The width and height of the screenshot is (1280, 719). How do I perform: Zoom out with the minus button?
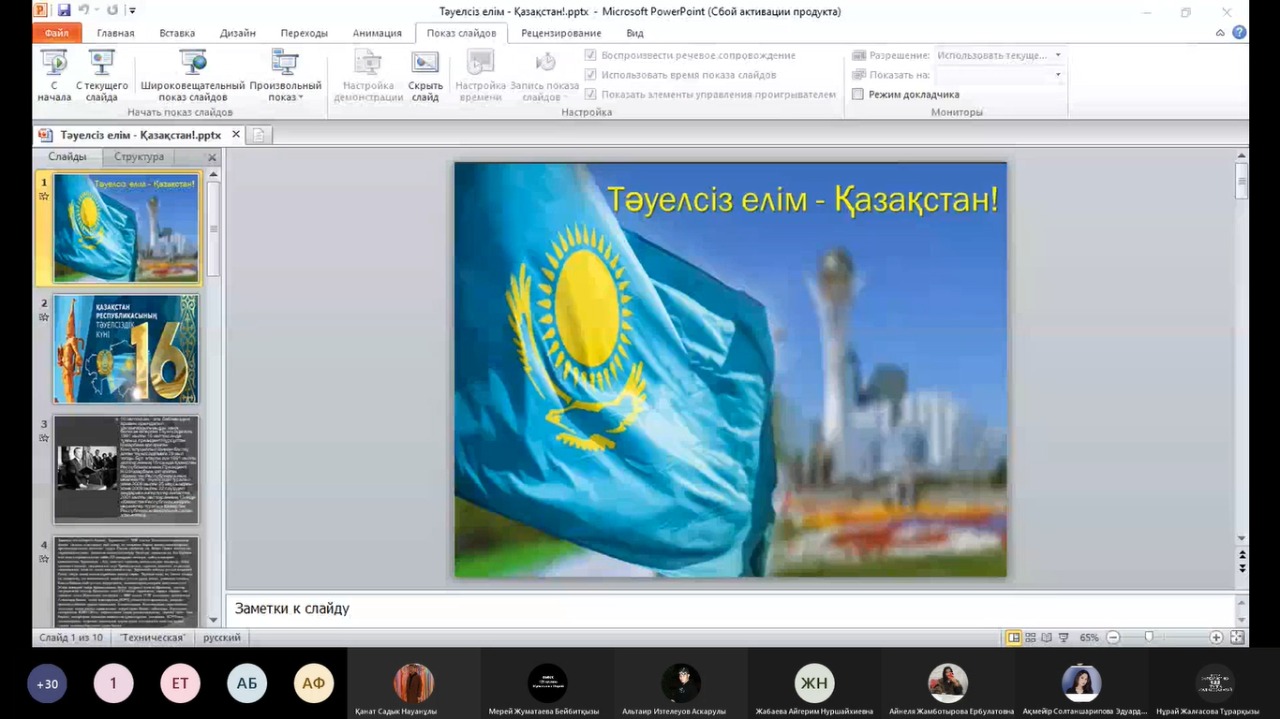(1113, 637)
